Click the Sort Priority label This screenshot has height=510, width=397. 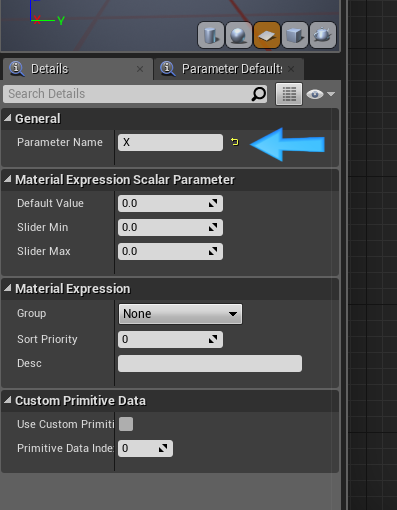47,339
